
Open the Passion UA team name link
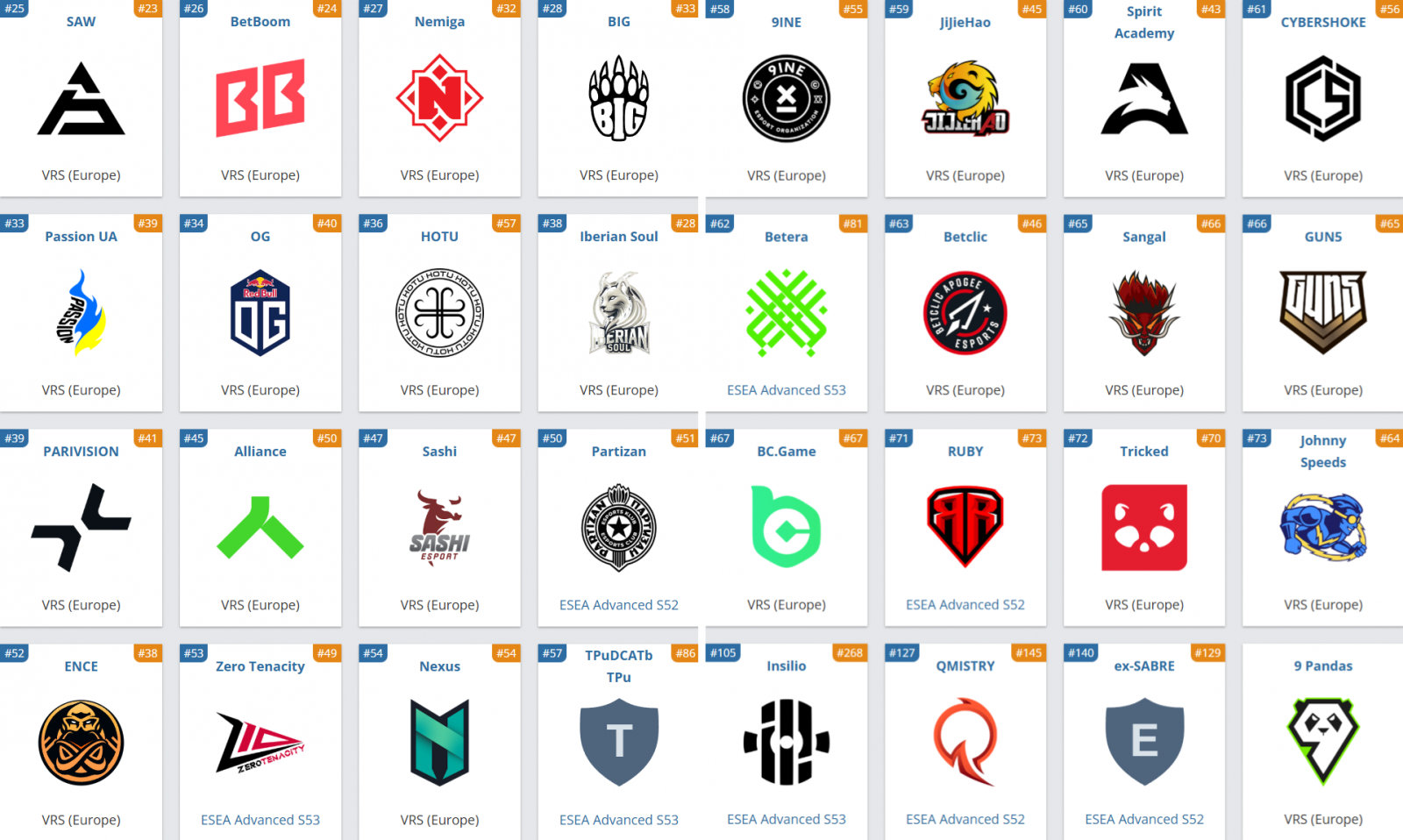pos(81,237)
